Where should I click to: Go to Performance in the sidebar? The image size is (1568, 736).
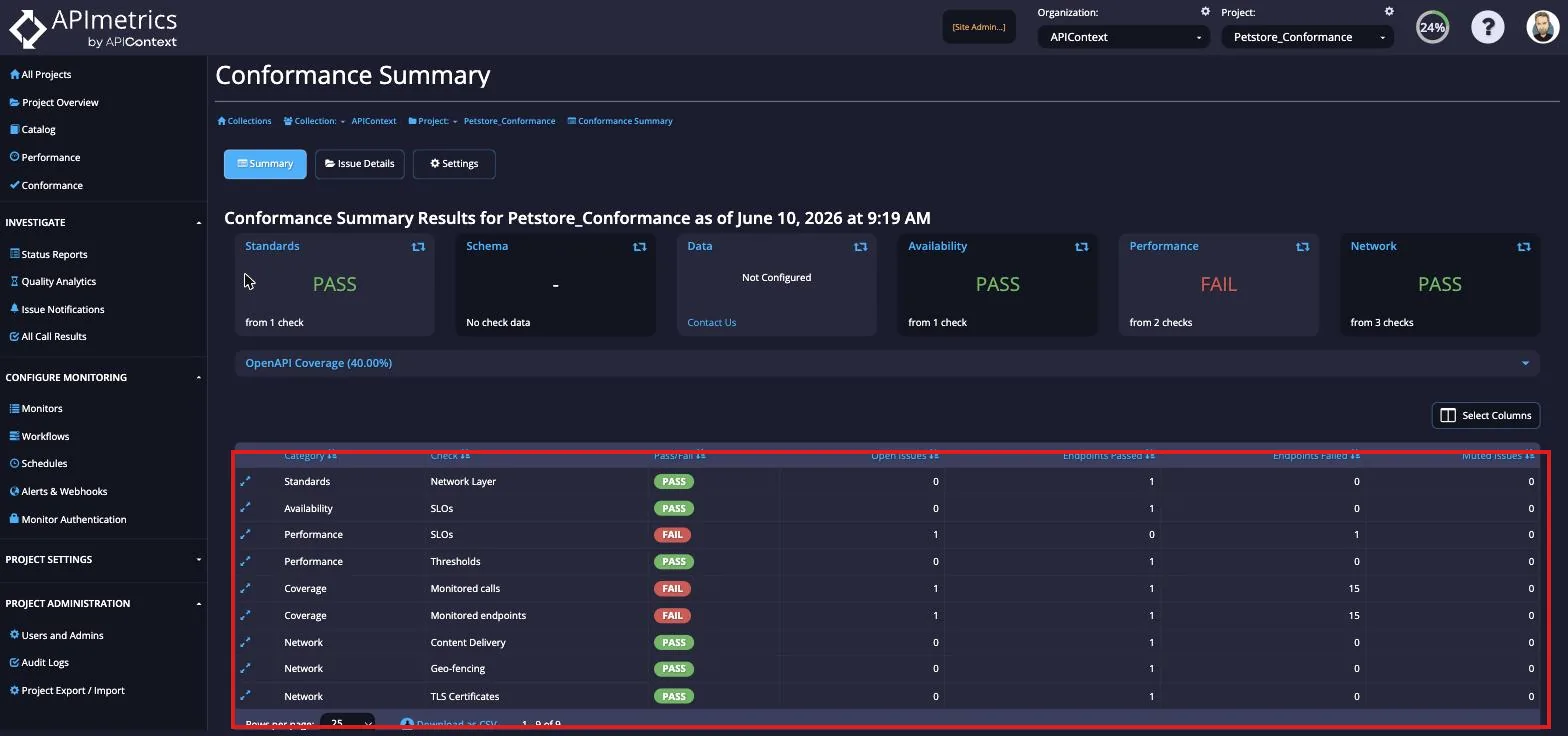45,157
